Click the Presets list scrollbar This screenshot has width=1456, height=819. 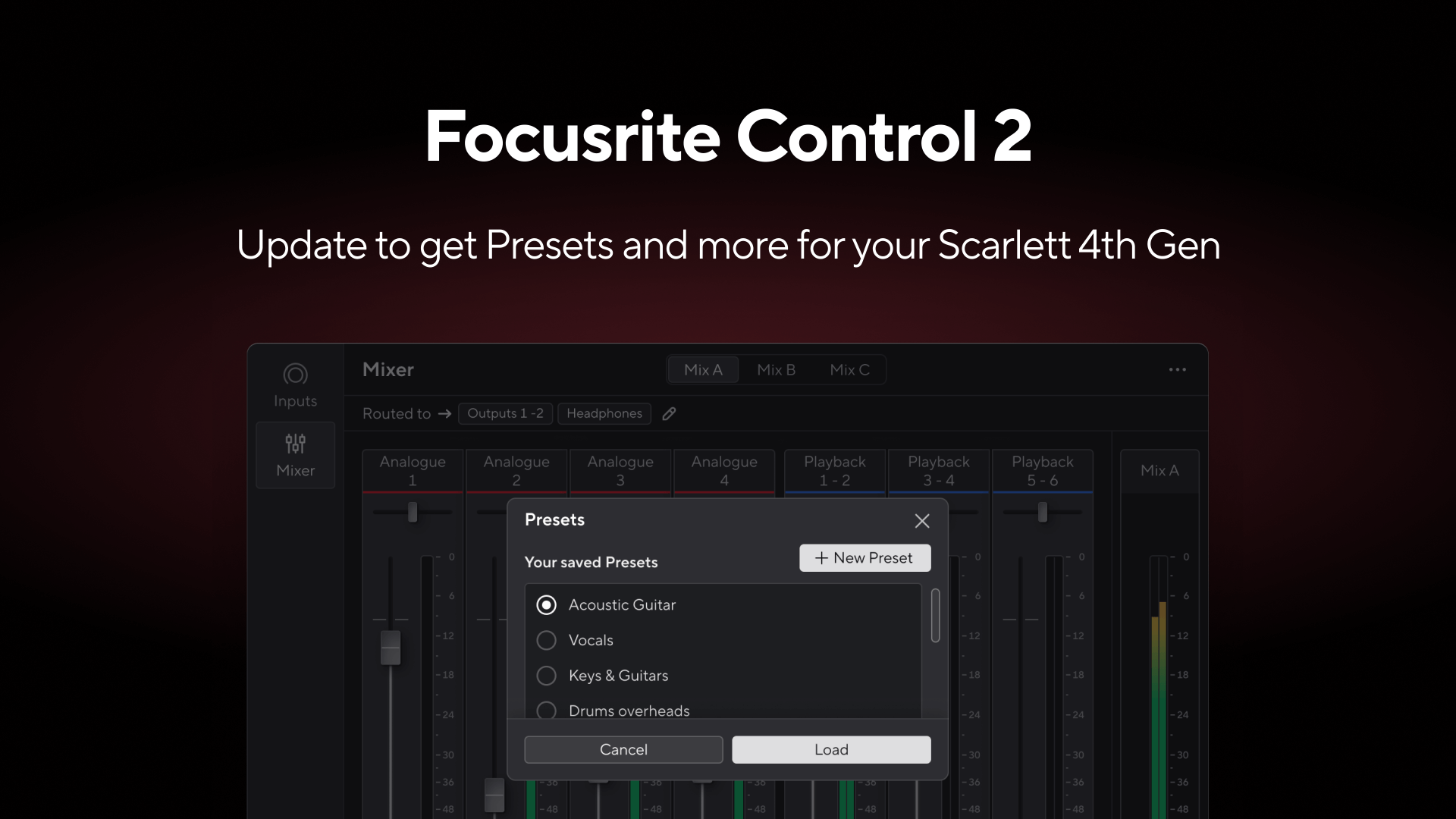[x=935, y=616]
